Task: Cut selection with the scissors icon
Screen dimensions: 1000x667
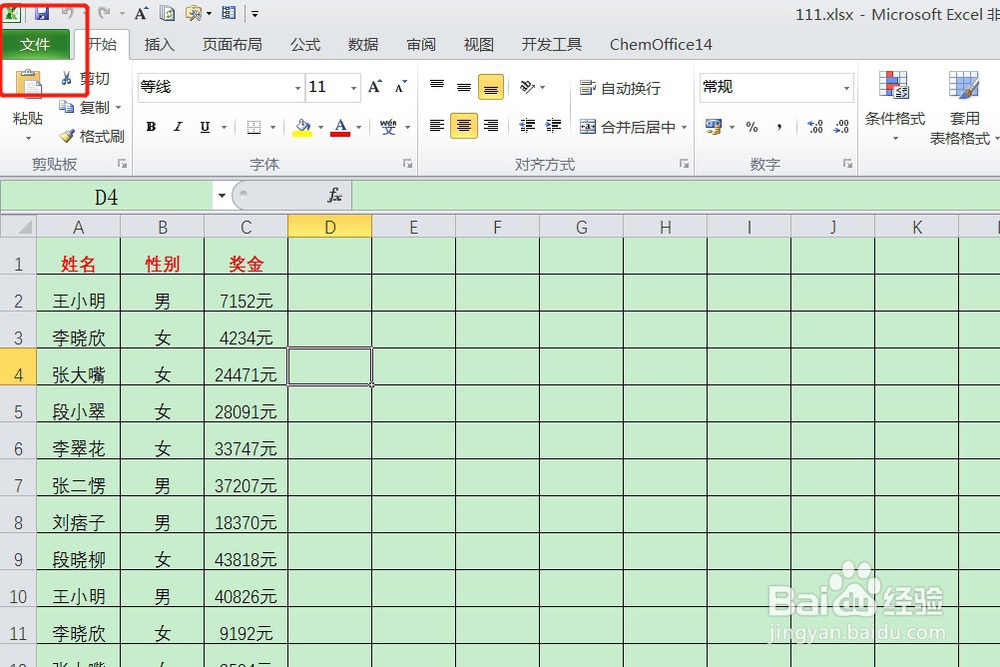Action: (x=66, y=78)
